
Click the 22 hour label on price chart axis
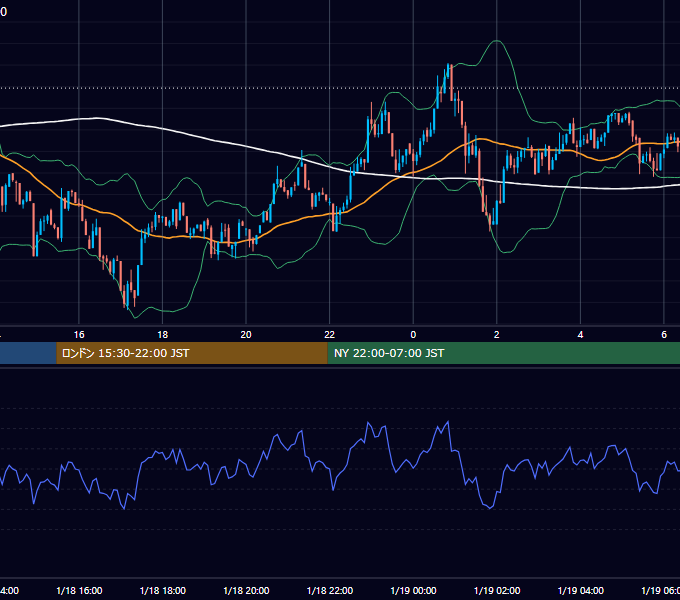[x=330, y=335]
